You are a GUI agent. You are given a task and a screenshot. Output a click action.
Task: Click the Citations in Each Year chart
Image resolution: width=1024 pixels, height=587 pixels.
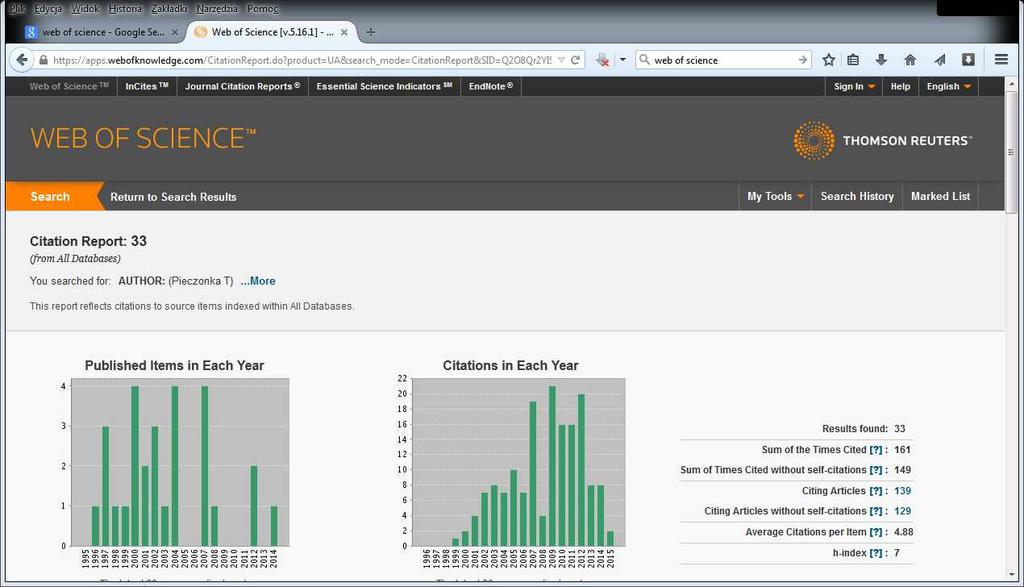519,462
